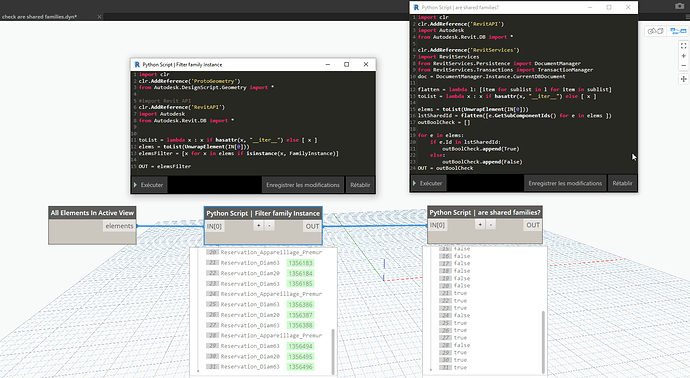Screen dimensions: 690x378
Task: Remove input port on 'are shared families?' node
Action: (x=491, y=225)
